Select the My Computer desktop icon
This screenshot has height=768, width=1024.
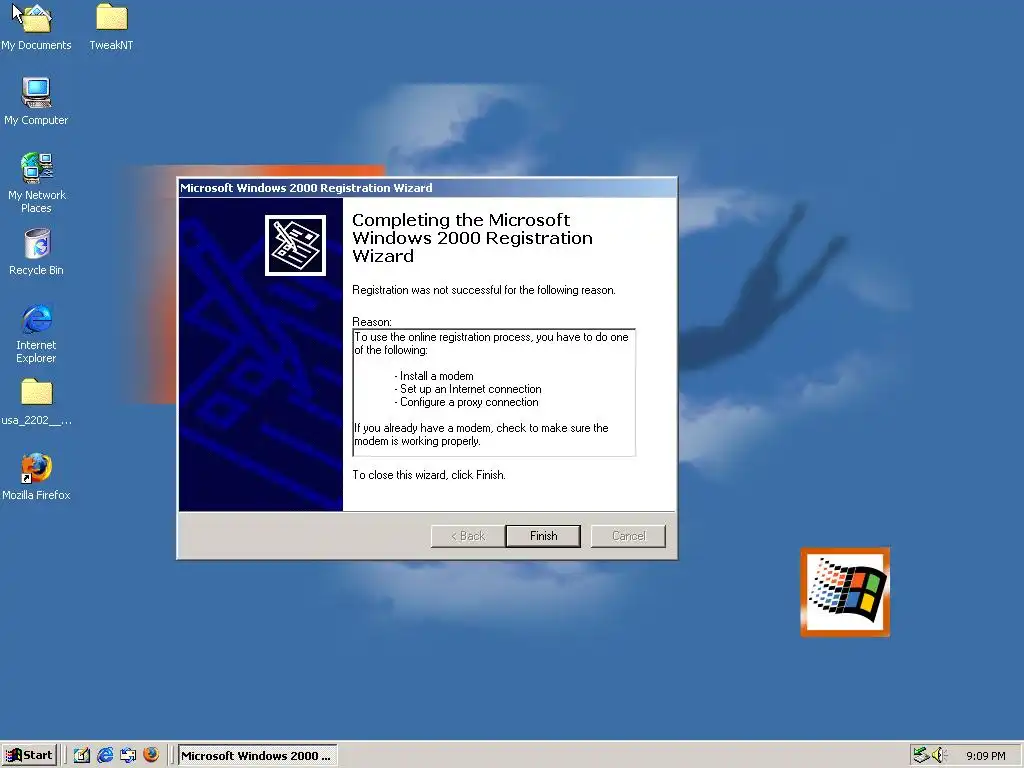point(36,102)
